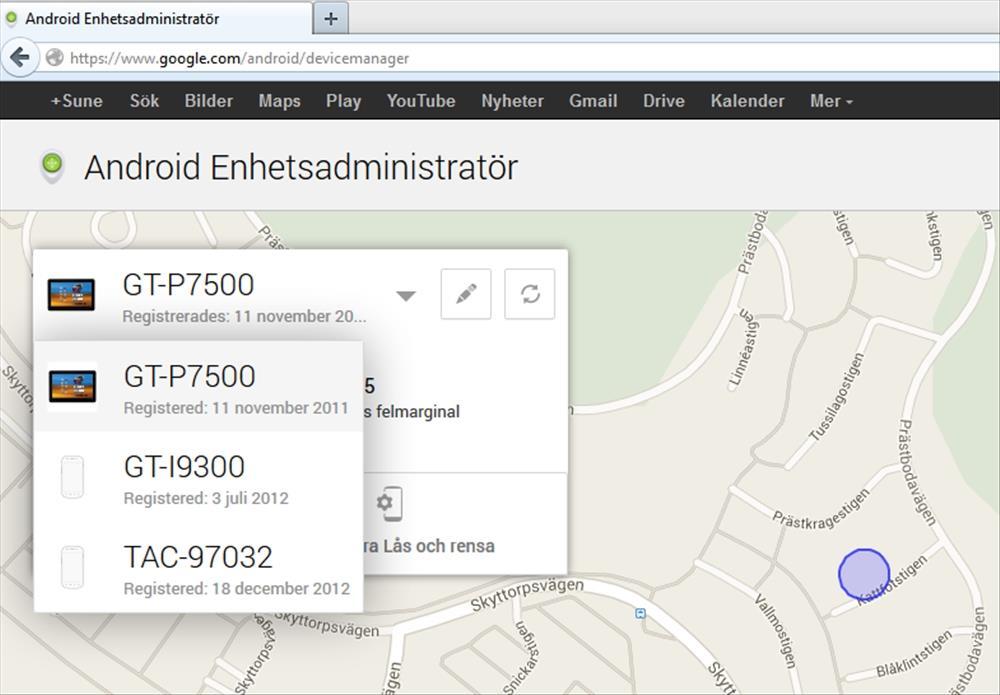Open Maps from Google bar

click(x=279, y=101)
